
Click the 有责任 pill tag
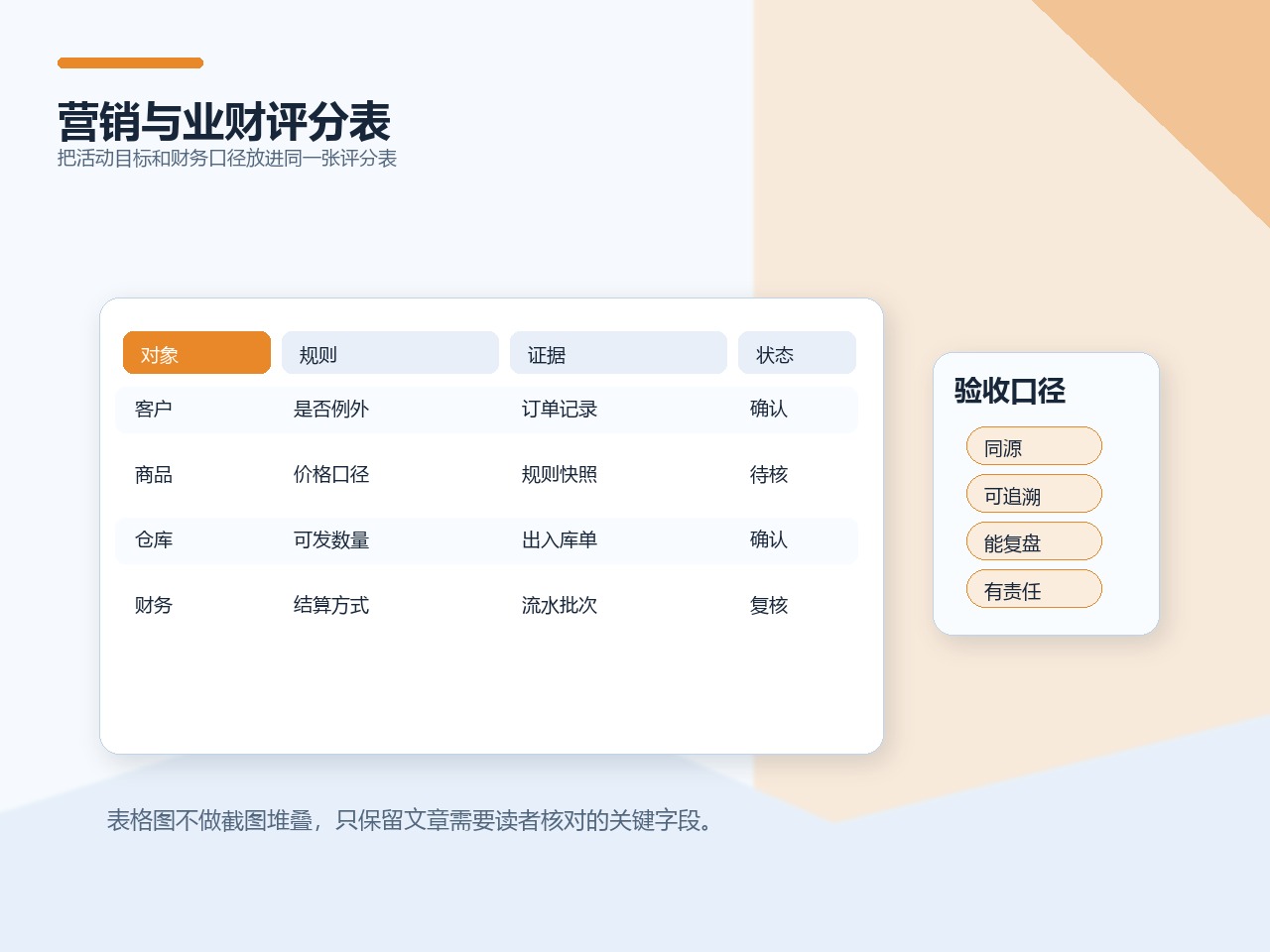tap(1034, 589)
